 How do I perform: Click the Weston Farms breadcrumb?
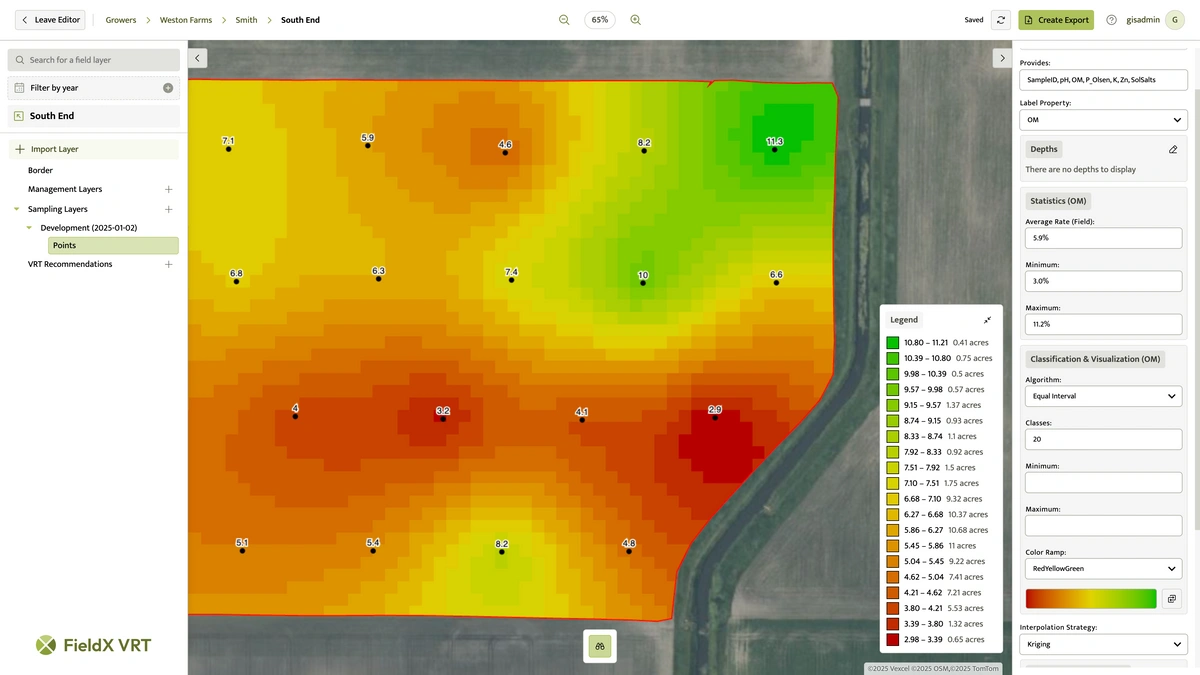click(x=185, y=19)
